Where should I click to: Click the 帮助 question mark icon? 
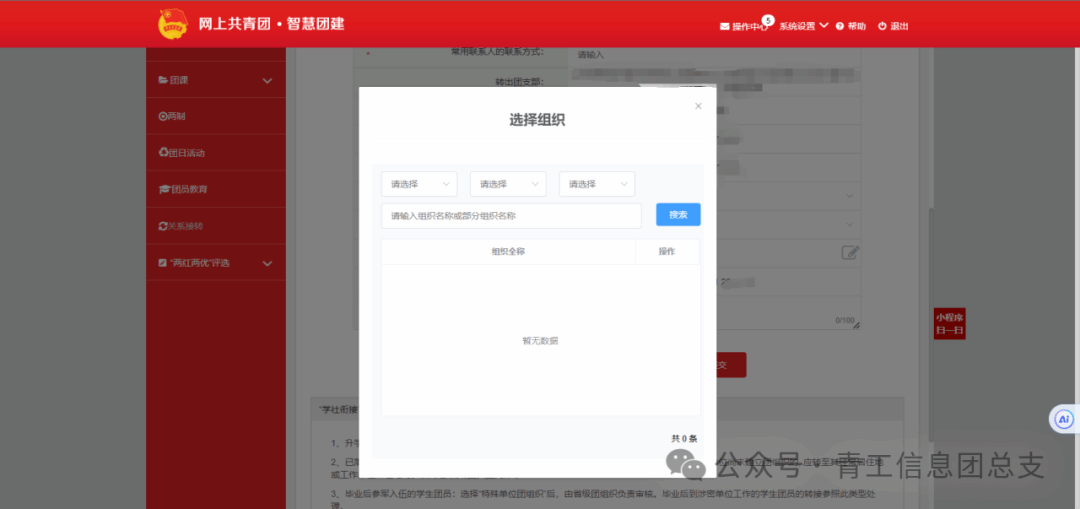coord(840,26)
